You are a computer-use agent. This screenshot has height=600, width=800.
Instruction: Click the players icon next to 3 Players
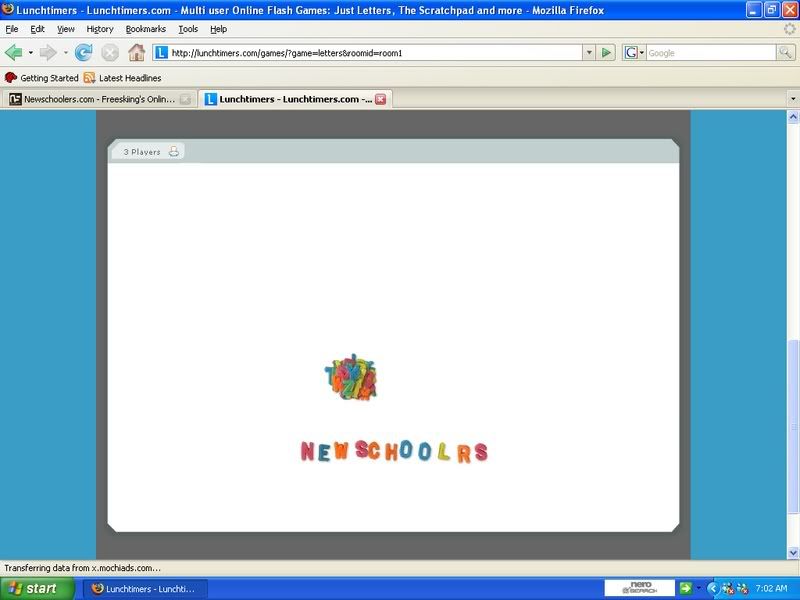(x=173, y=152)
